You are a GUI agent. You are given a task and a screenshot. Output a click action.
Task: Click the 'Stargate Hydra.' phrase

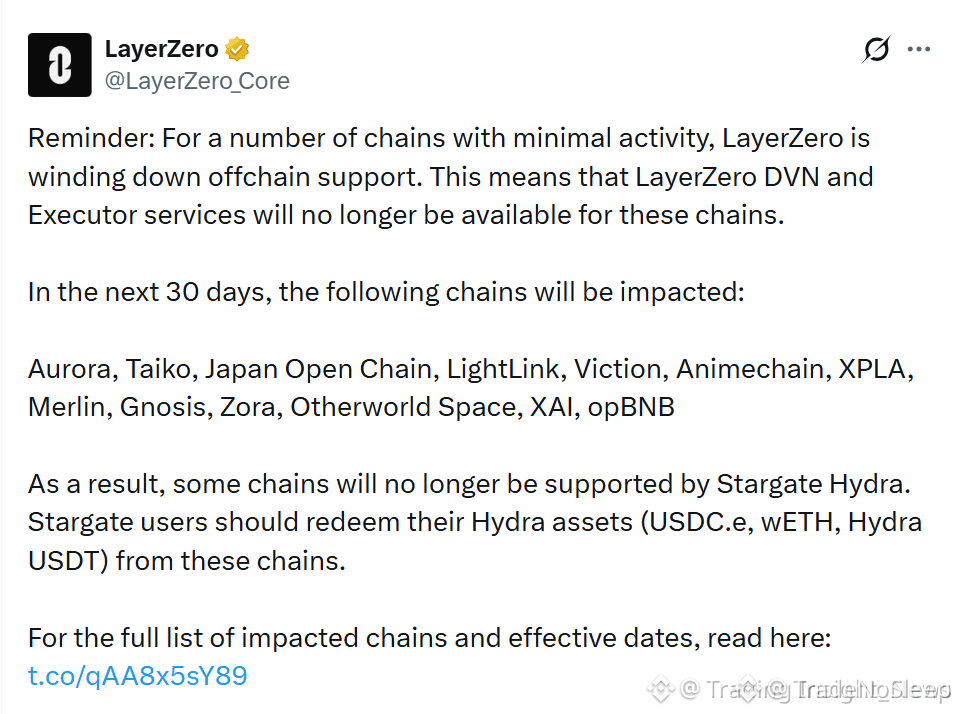[x=813, y=484]
